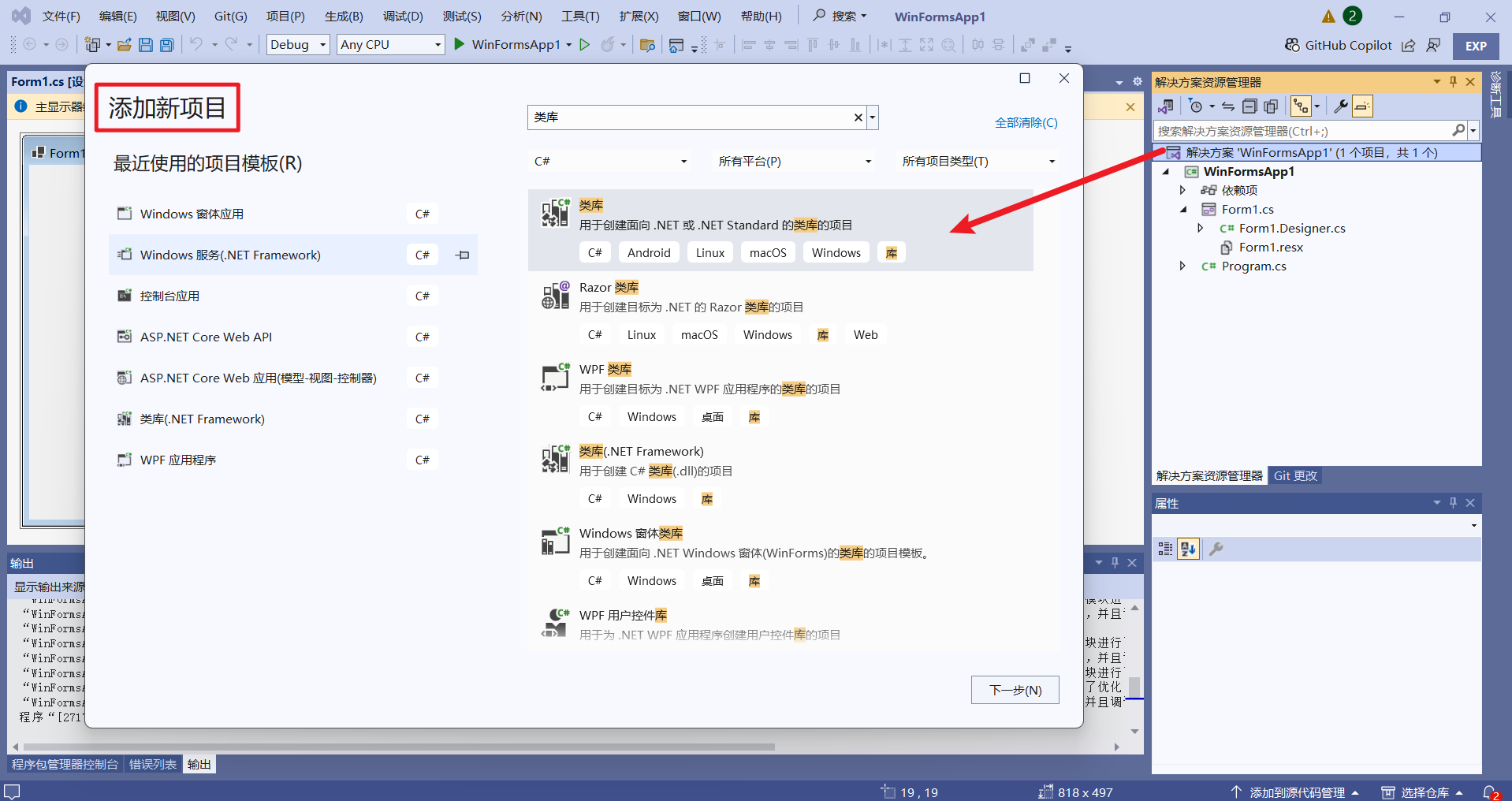1512x801 pixels.
Task: Open the Debug configuration dropdown
Action: [x=298, y=45]
